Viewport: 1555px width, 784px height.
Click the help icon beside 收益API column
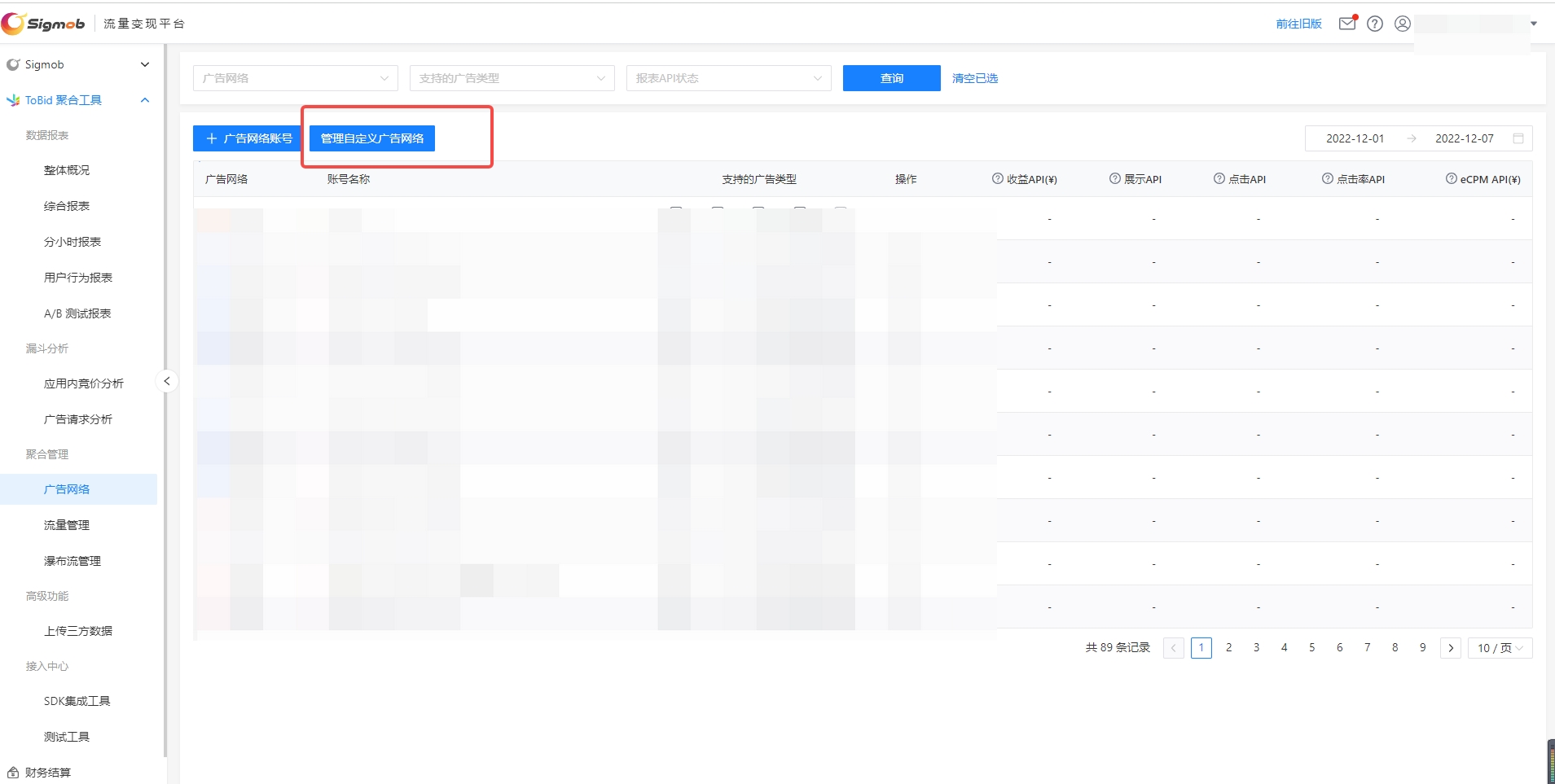[x=997, y=179]
